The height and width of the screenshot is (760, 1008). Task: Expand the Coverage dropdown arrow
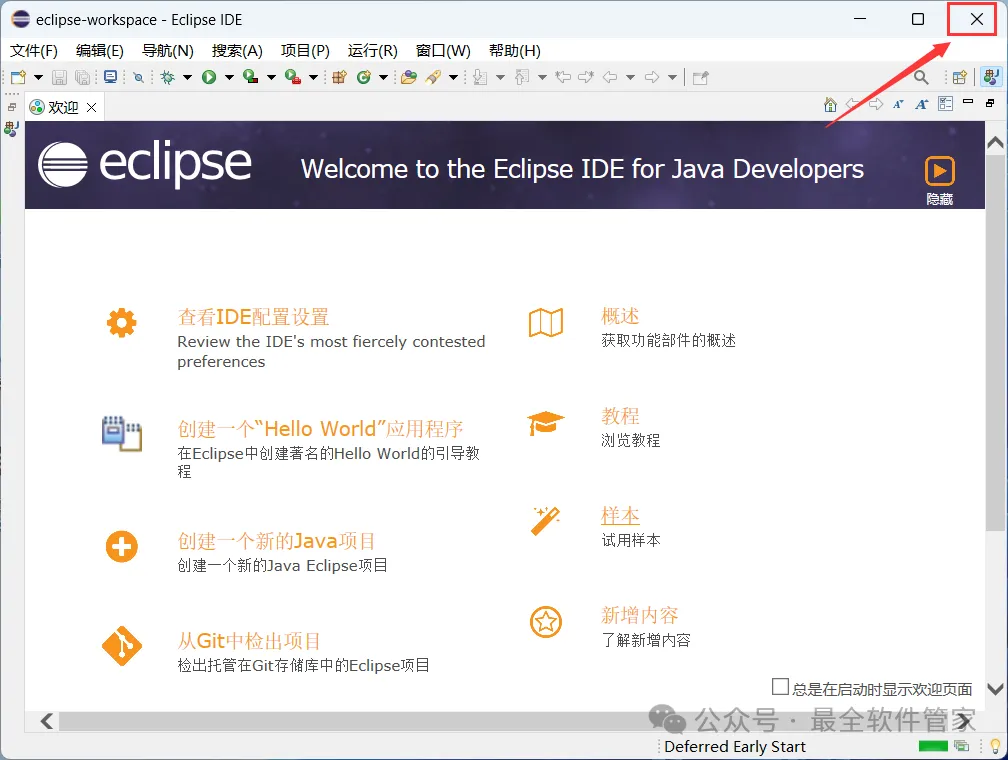click(x=271, y=78)
